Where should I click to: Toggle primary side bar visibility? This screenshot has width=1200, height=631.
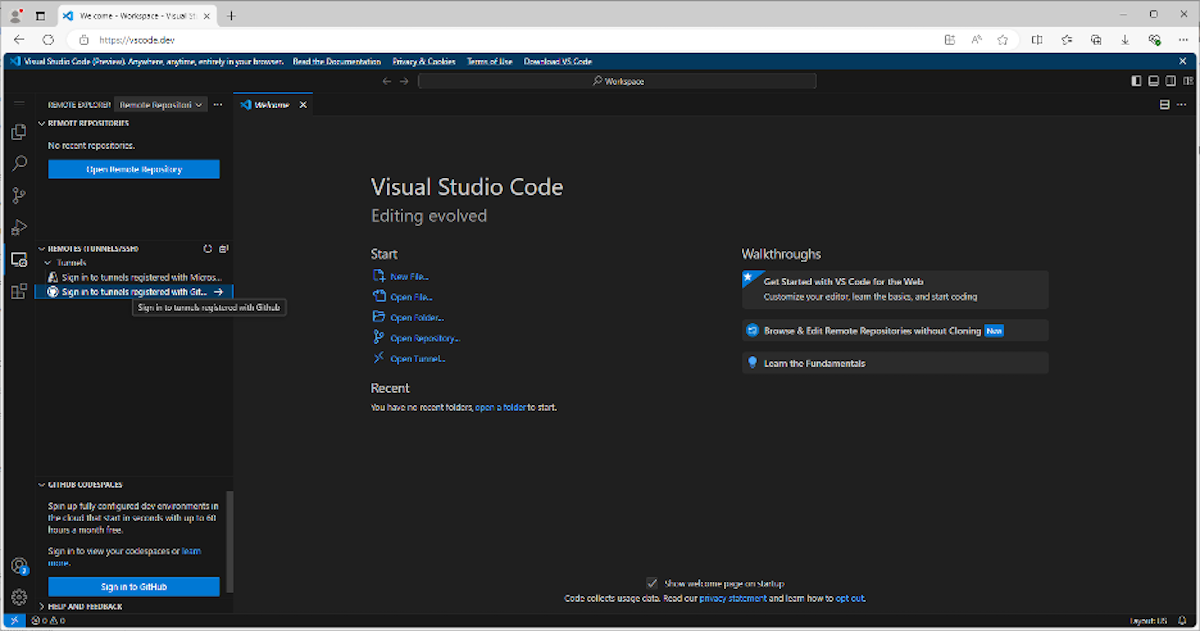1136,81
